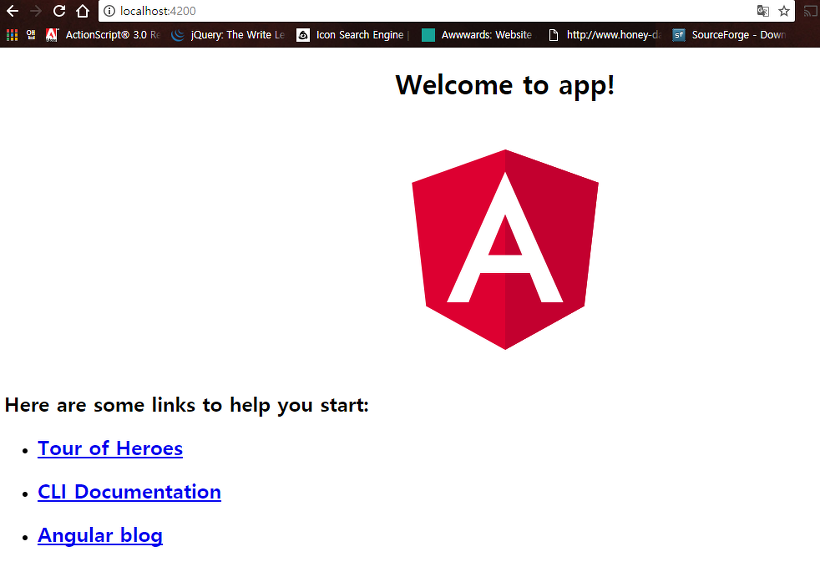Open the Awwwards: Website bookmark

pos(477,35)
